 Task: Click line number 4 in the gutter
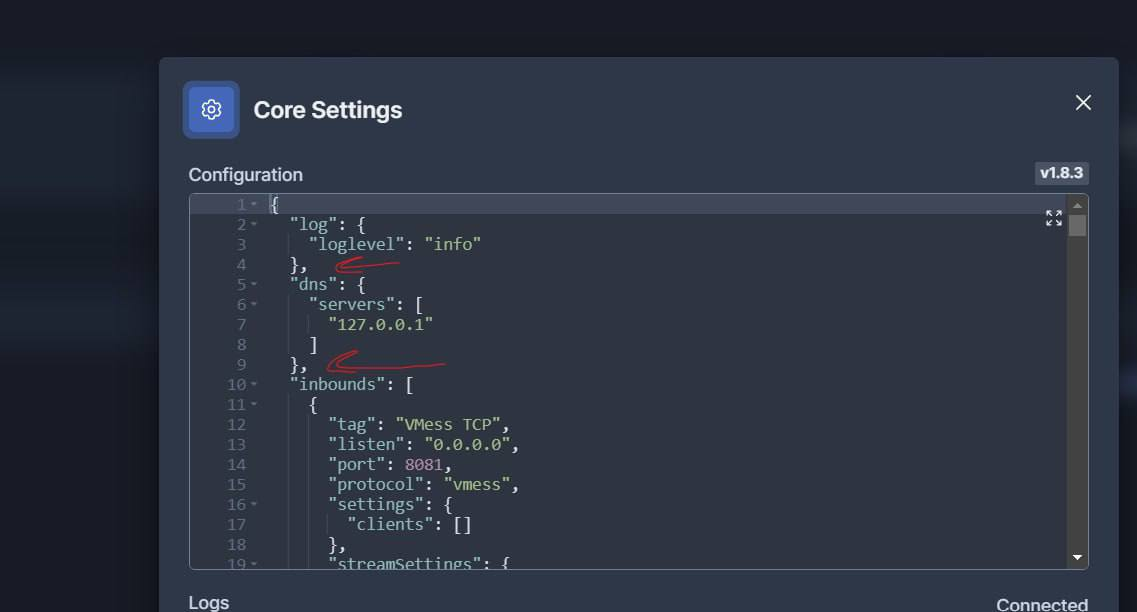click(x=241, y=264)
